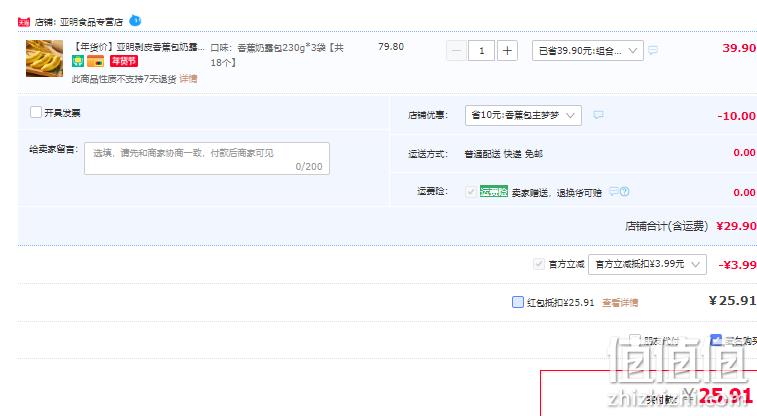
Task: Click the unit price 79.80
Action: point(391,47)
